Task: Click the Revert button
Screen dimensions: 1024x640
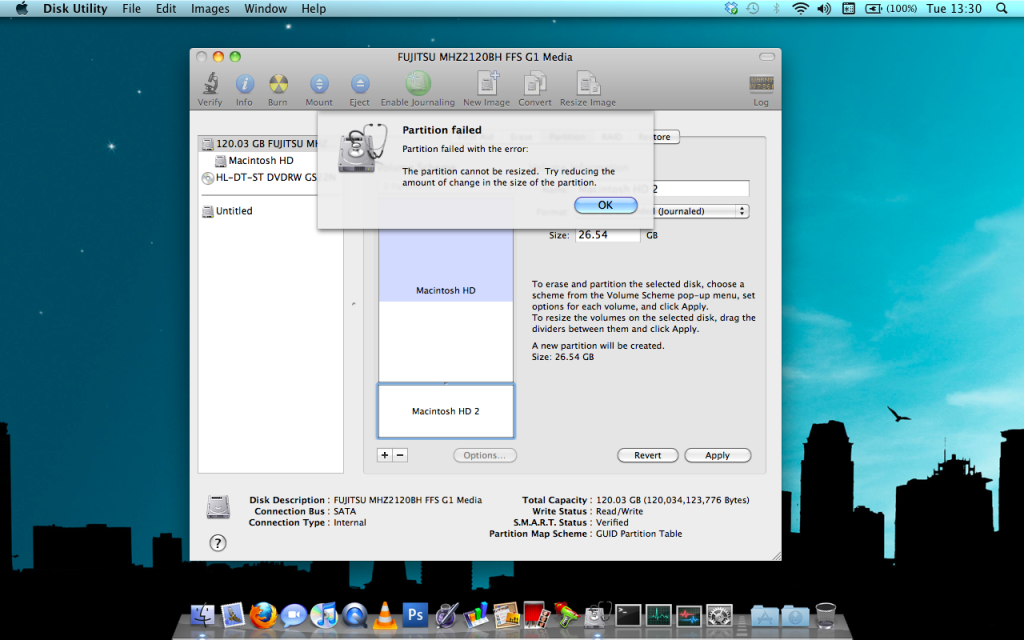Action: (647, 455)
